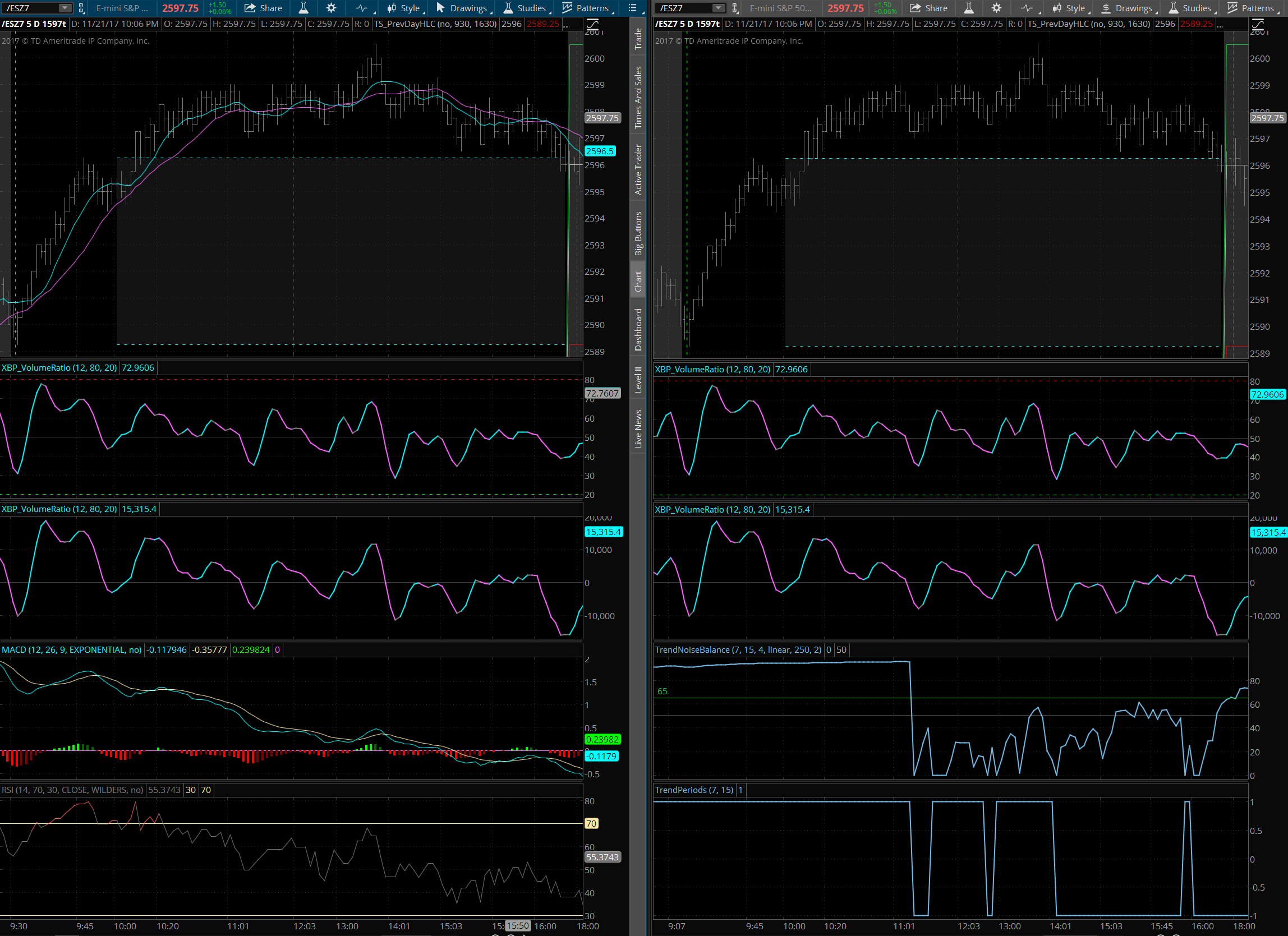The width and height of the screenshot is (1288, 936).
Task: Open chart settings gear on left chart
Action: click(332, 8)
